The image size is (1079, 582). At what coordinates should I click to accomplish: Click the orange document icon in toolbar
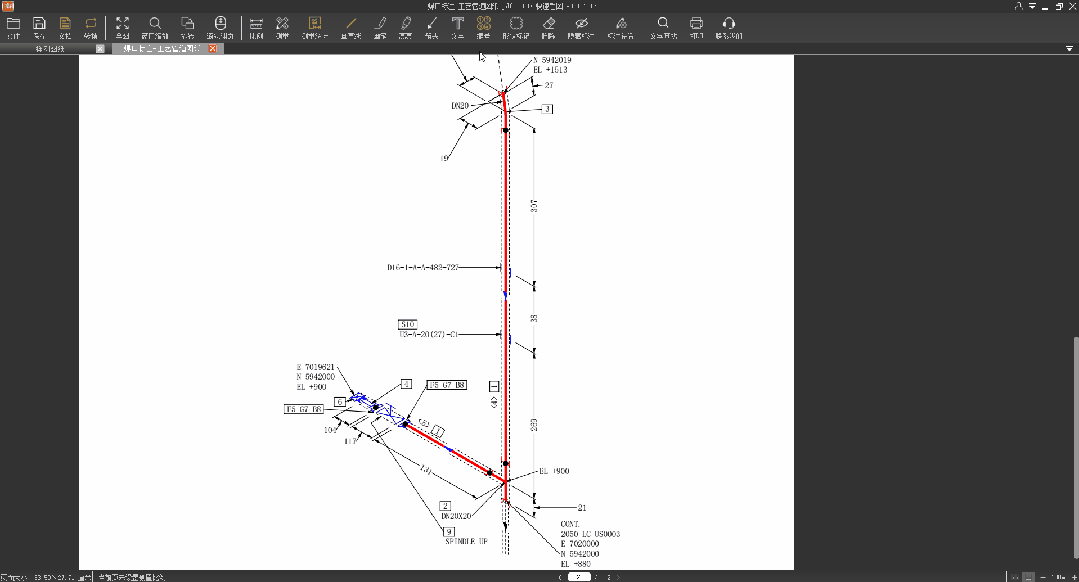pyautogui.click(x=65, y=23)
